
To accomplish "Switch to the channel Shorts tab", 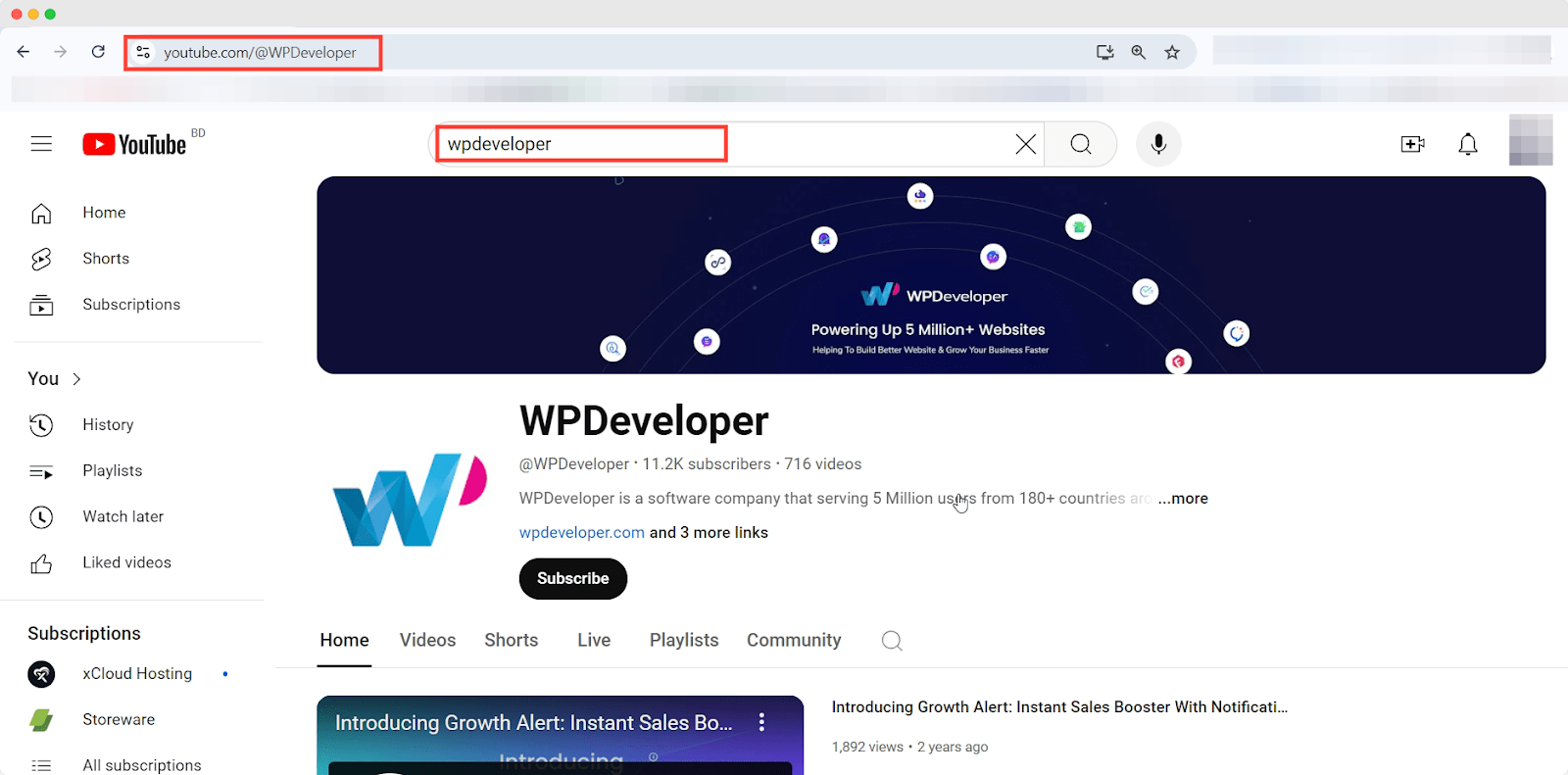I will (x=512, y=640).
